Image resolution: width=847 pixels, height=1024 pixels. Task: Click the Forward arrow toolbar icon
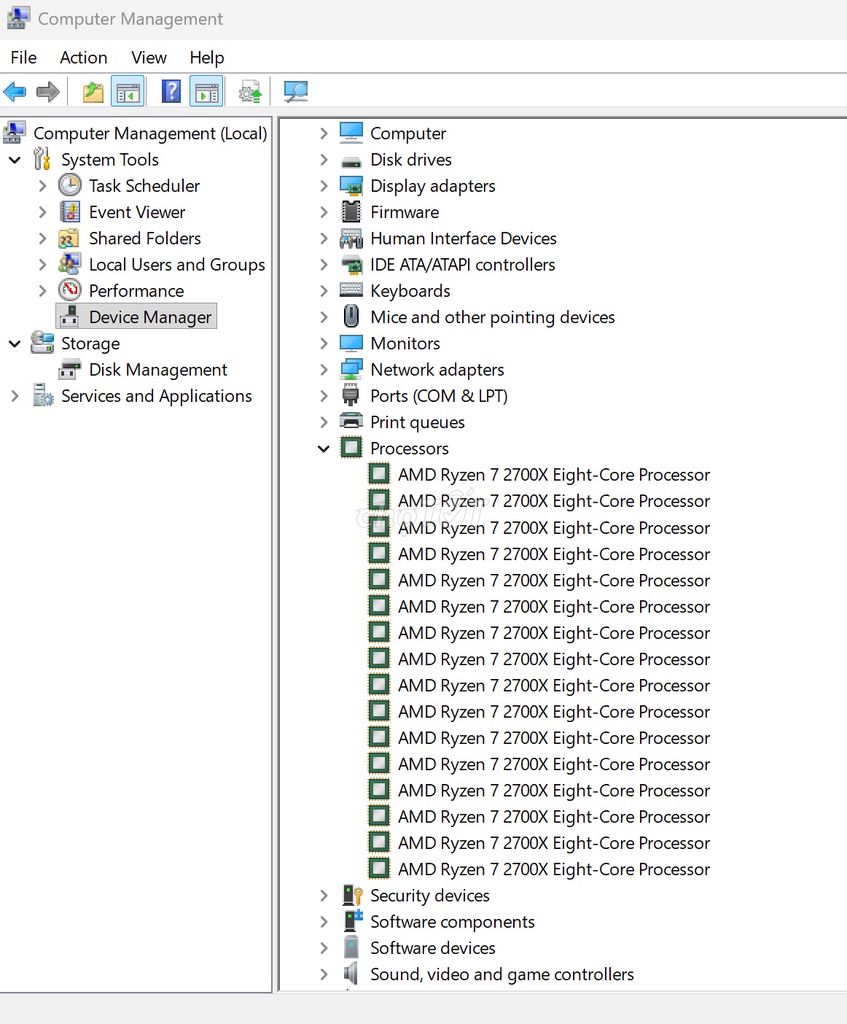click(48, 92)
